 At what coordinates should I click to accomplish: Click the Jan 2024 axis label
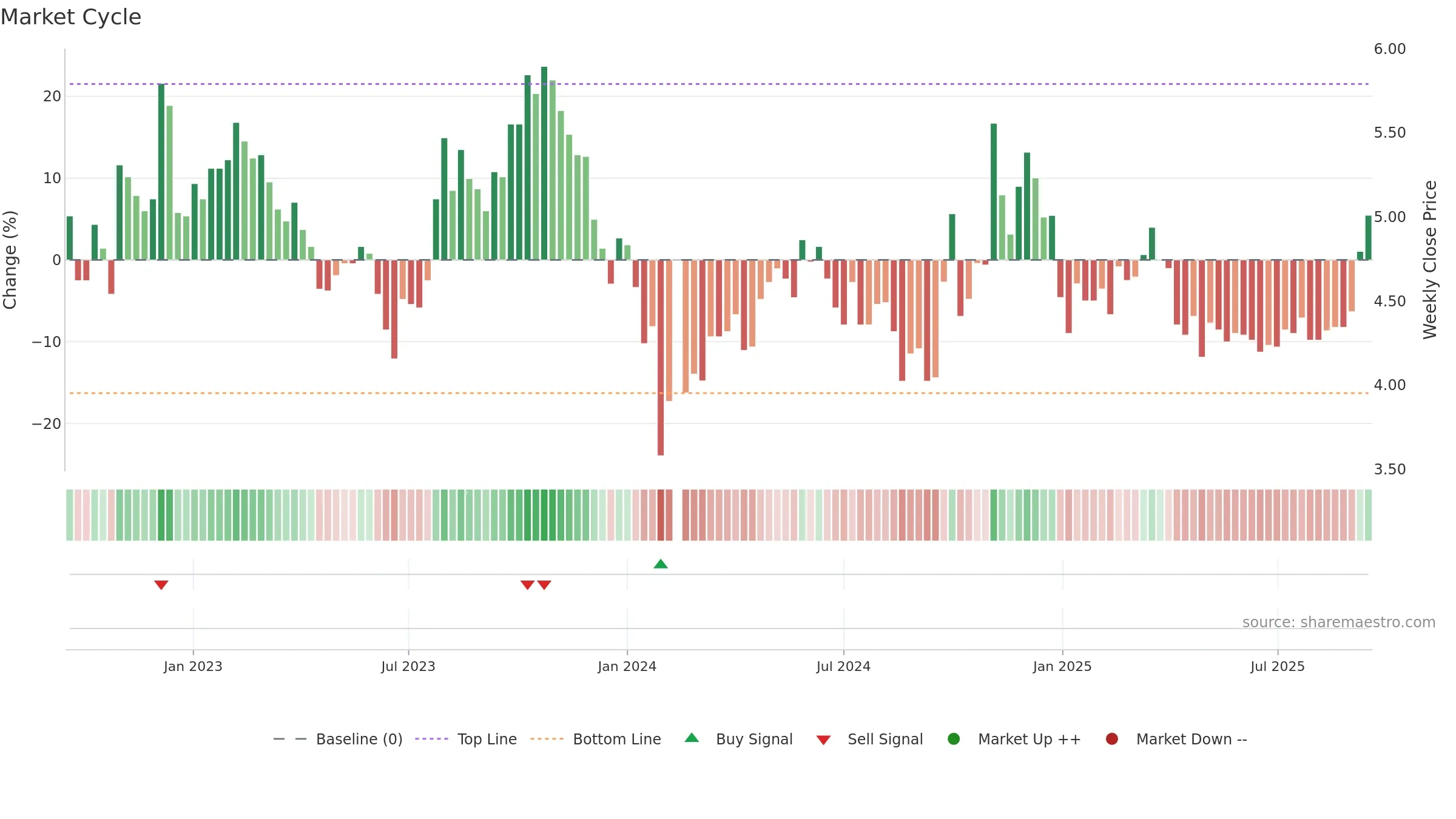pos(627,666)
